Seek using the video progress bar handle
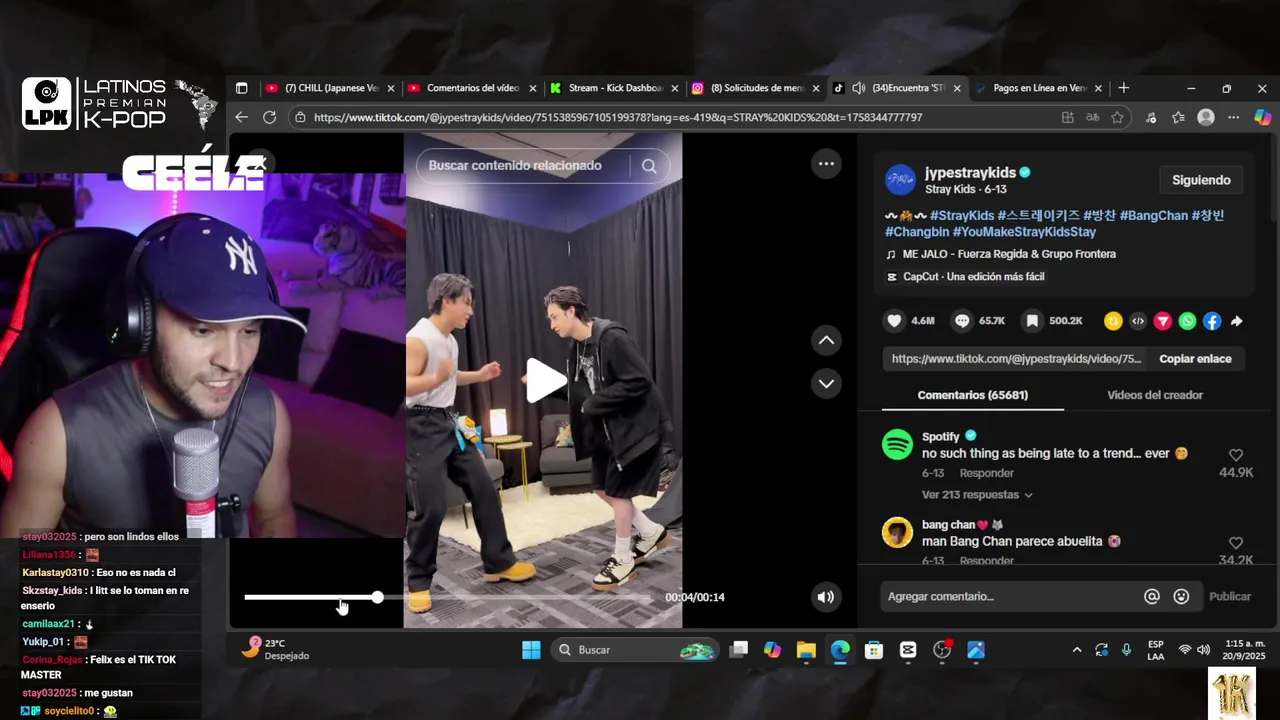This screenshot has width=1280, height=720. [377, 597]
